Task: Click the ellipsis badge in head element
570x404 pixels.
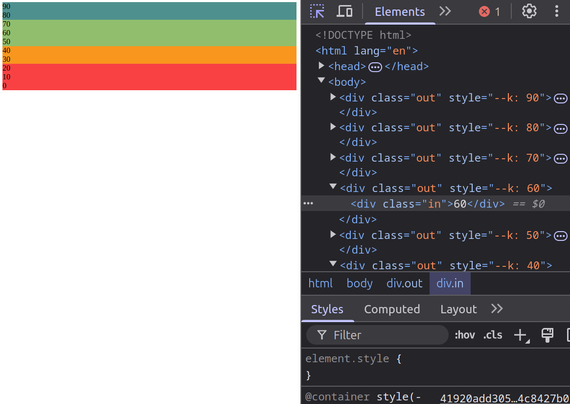Action: tap(375, 67)
